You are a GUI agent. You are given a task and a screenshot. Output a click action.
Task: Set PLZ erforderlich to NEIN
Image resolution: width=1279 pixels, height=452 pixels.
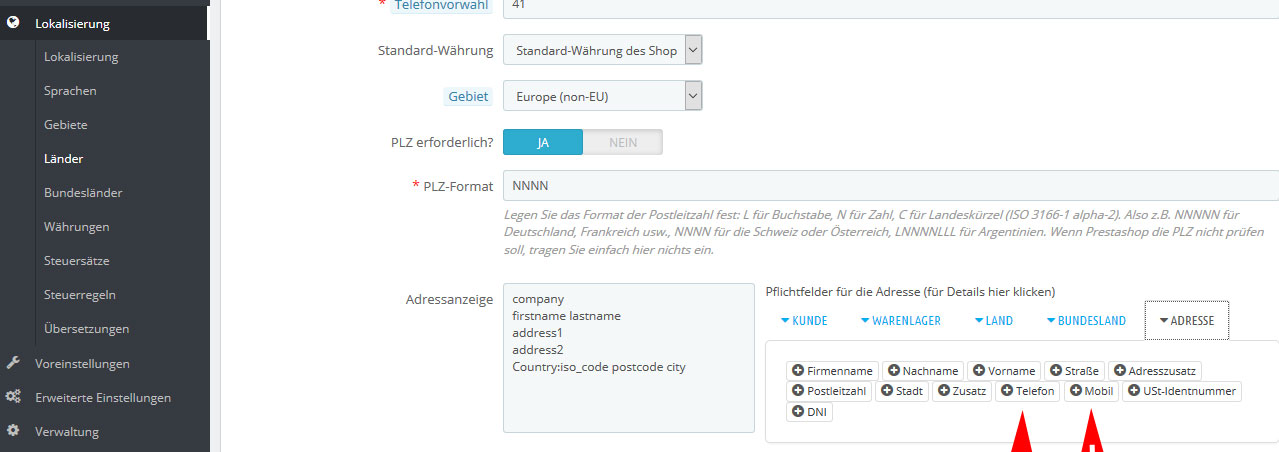pyautogui.click(x=623, y=142)
